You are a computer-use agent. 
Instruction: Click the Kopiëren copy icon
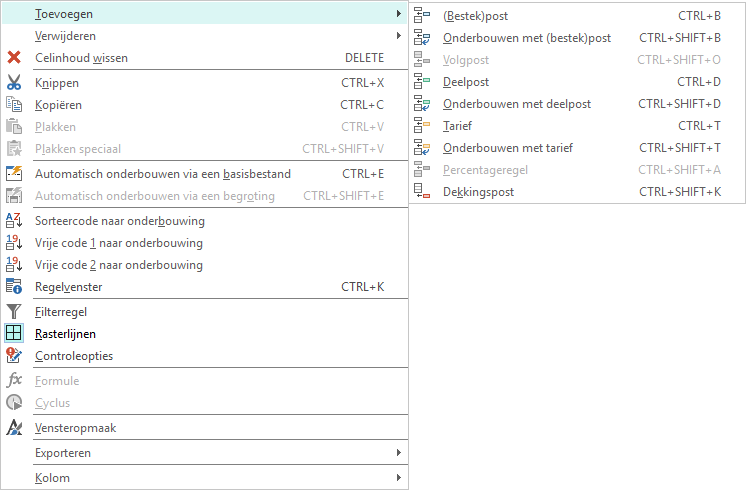(14, 105)
